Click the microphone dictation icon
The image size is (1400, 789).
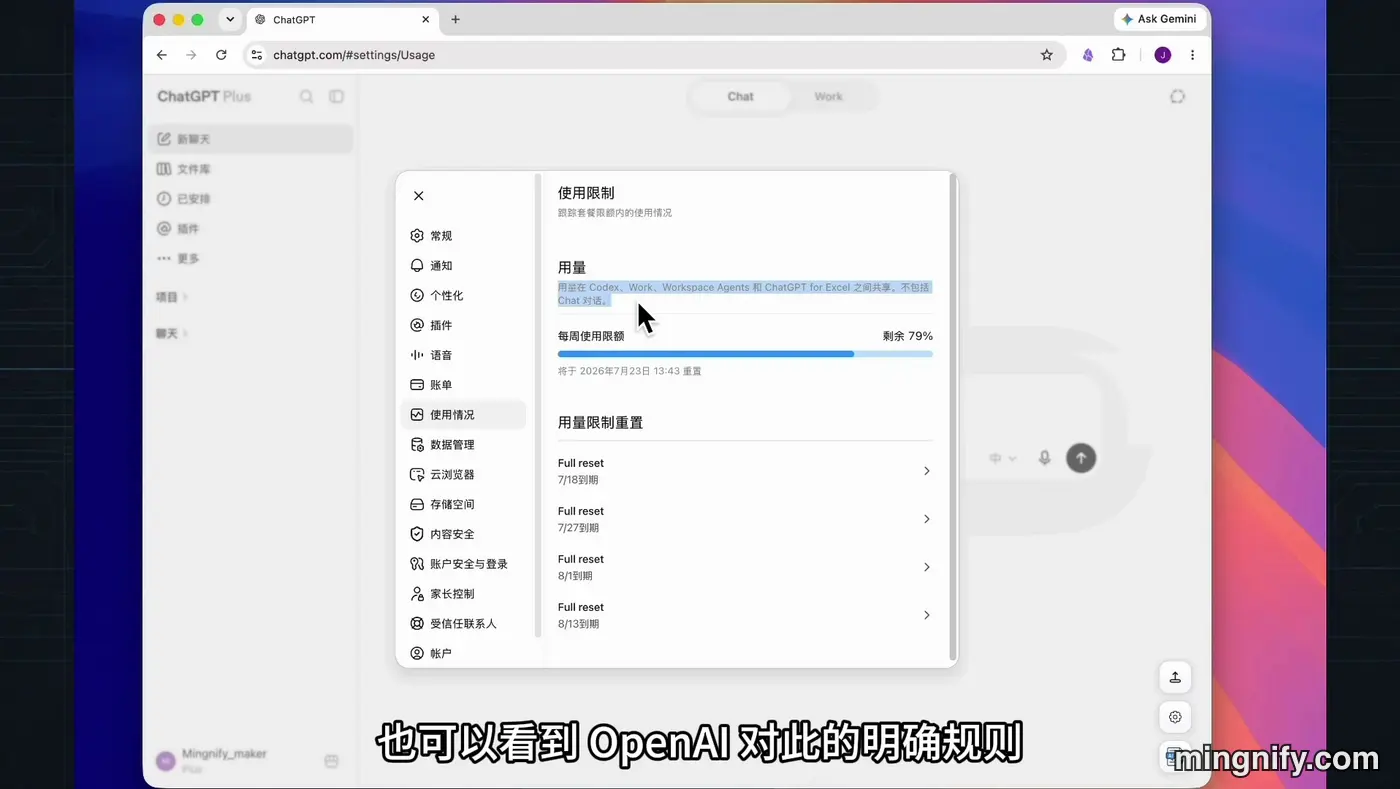tap(1044, 458)
